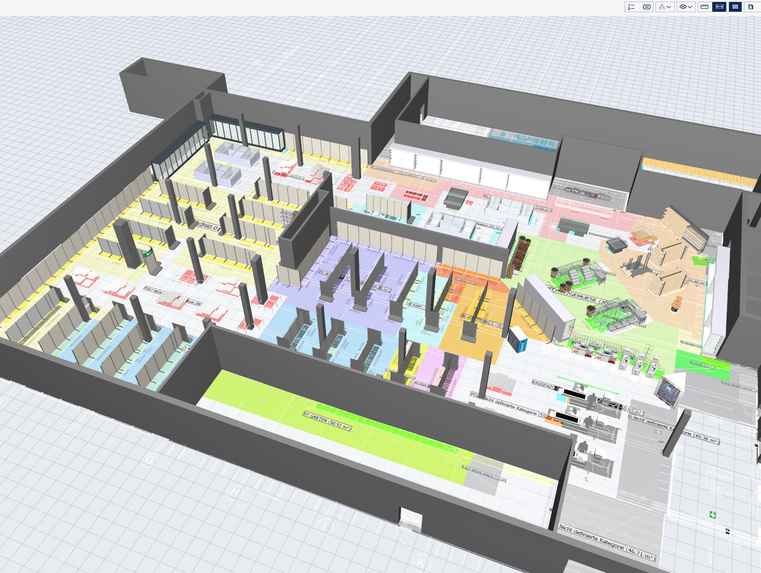Select the KASSENZ checkout zone label
This screenshot has height=573, width=761.
[x=543, y=386]
